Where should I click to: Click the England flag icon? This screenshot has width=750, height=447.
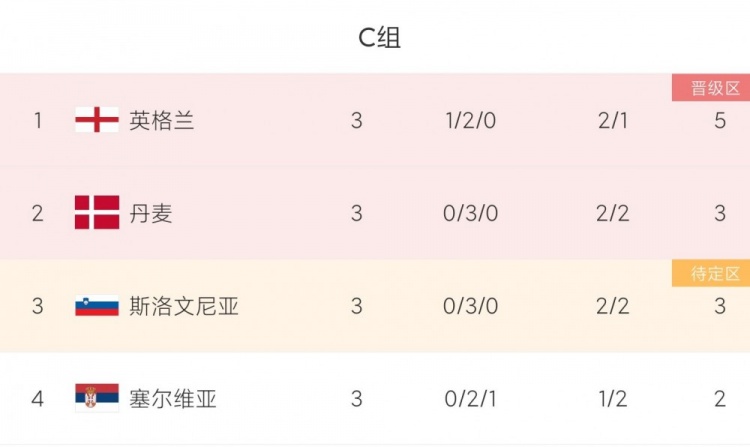tap(97, 120)
